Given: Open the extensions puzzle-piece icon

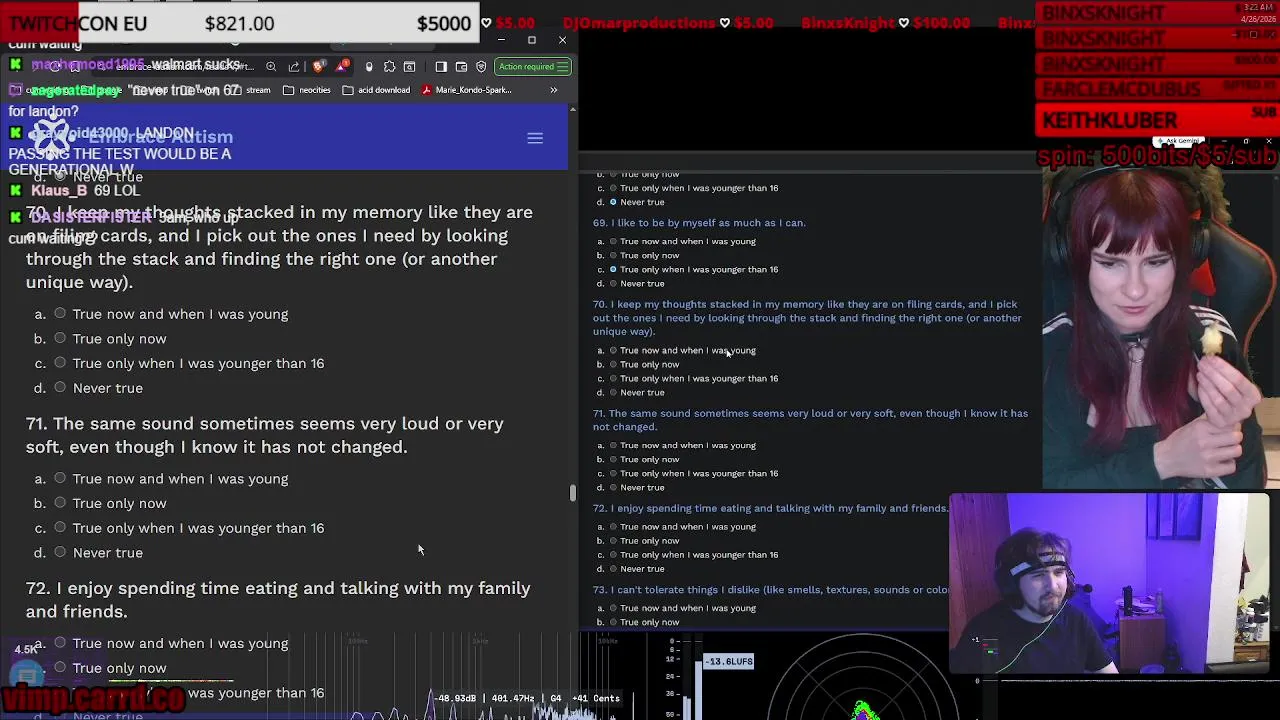Looking at the screenshot, I should point(389,67).
